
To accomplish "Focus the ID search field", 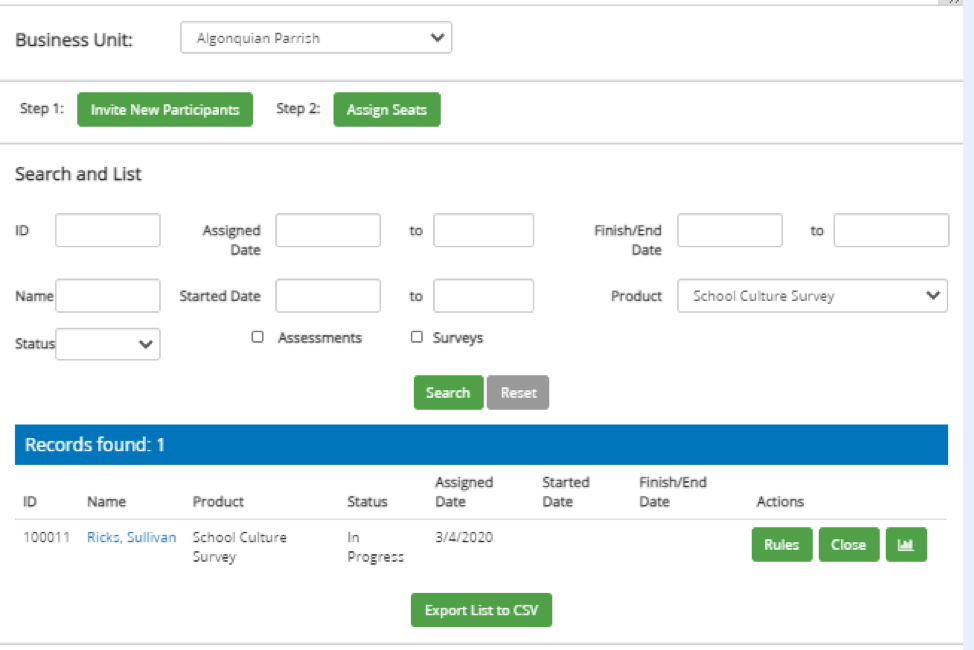I will pyautogui.click(x=108, y=230).
